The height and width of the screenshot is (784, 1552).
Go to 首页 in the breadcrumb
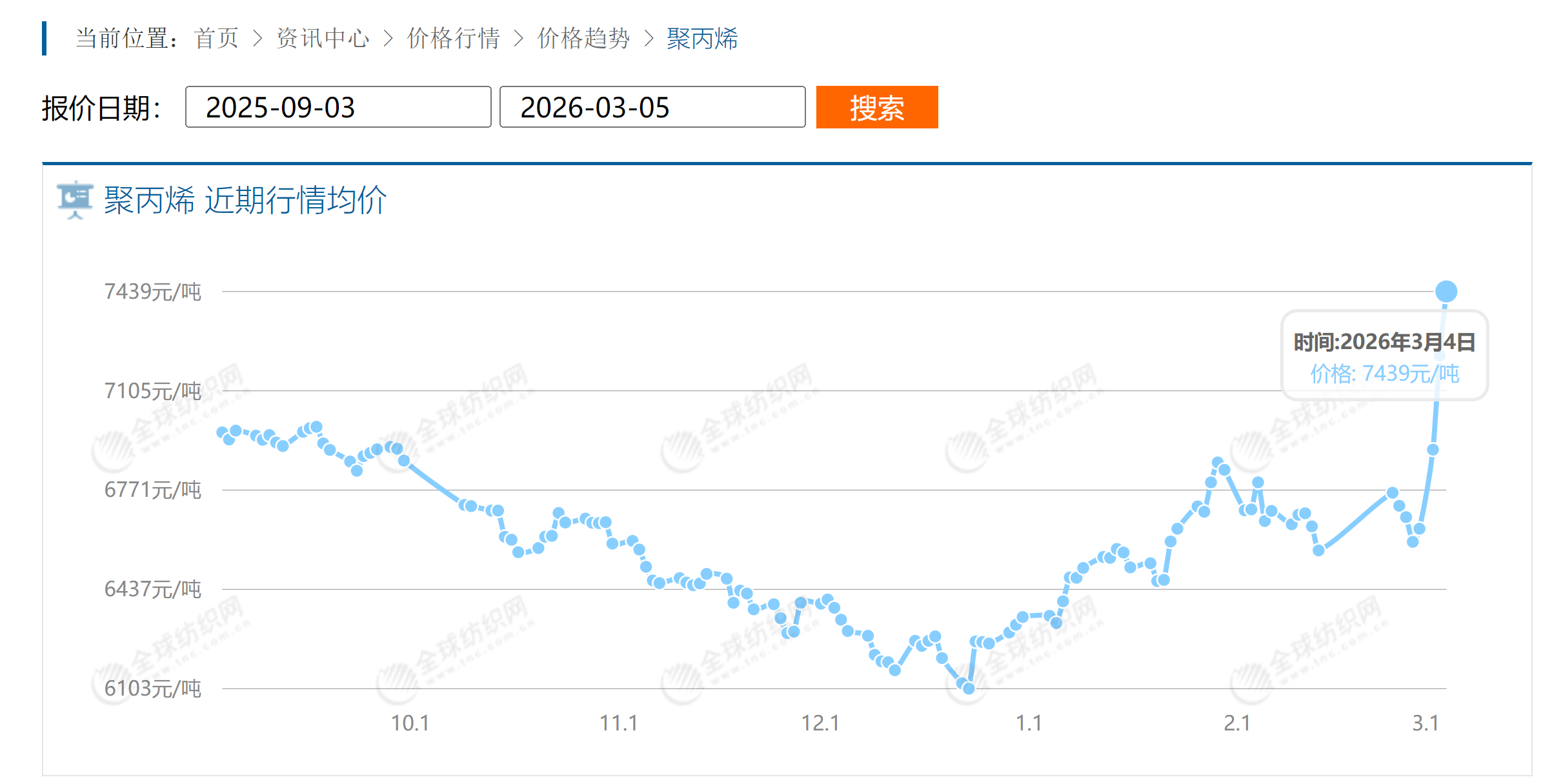coord(216,39)
